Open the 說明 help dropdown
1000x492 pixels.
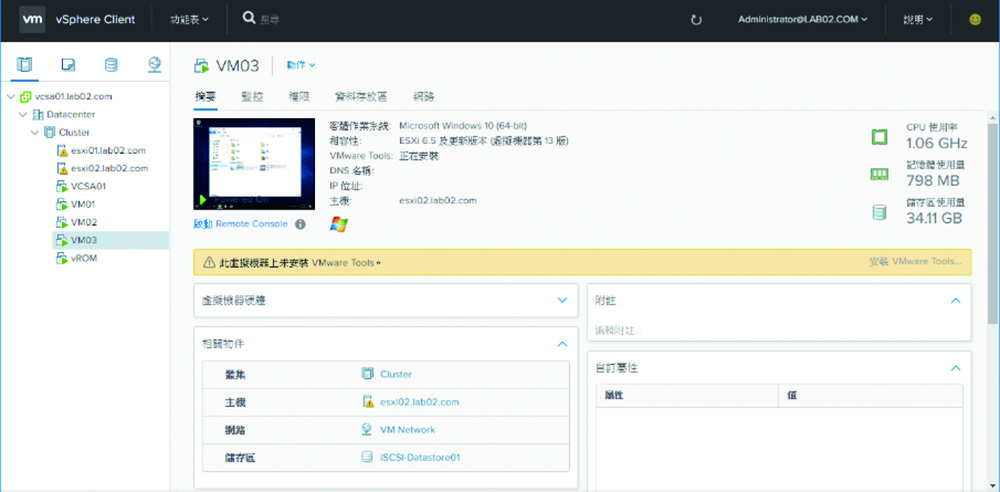(x=918, y=20)
